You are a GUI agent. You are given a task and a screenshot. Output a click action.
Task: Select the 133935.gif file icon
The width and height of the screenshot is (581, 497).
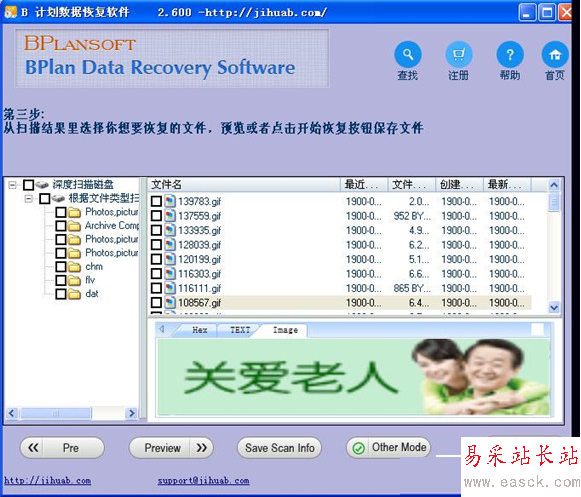point(170,230)
